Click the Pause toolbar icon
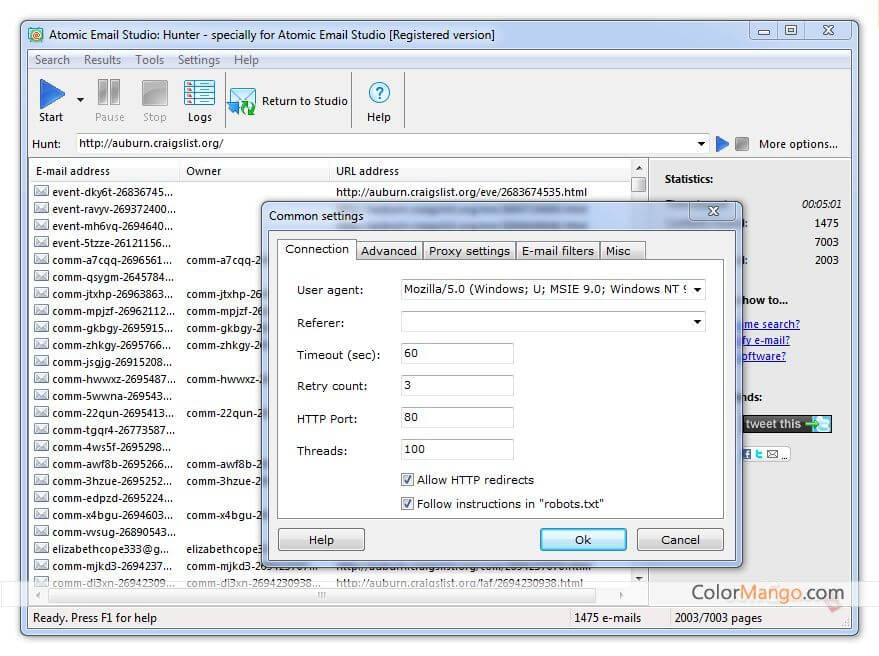Viewport: 879px width, 656px height. [x=109, y=95]
